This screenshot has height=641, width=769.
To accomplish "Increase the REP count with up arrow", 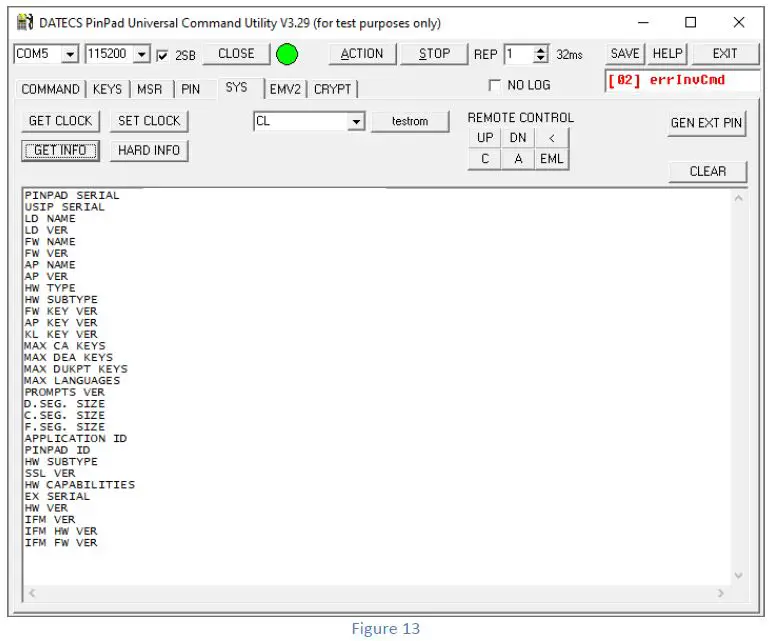I will tap(540, 50).
